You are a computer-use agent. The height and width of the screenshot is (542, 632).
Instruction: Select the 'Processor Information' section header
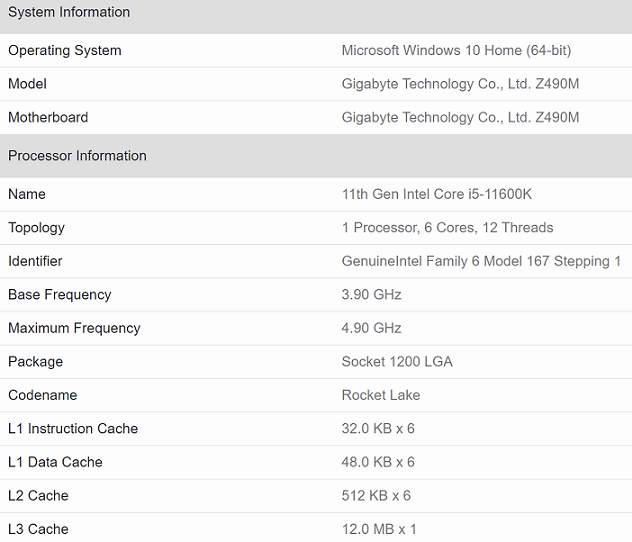click(x=77, y=156)
